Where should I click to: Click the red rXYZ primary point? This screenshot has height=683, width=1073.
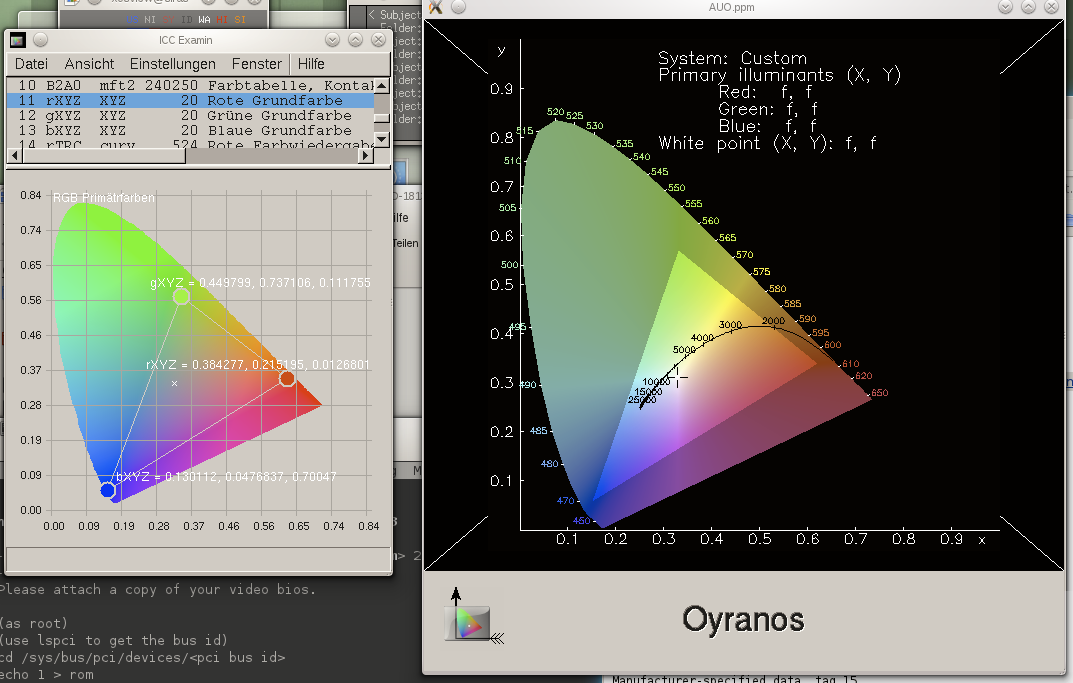click(x=287, y=378)
